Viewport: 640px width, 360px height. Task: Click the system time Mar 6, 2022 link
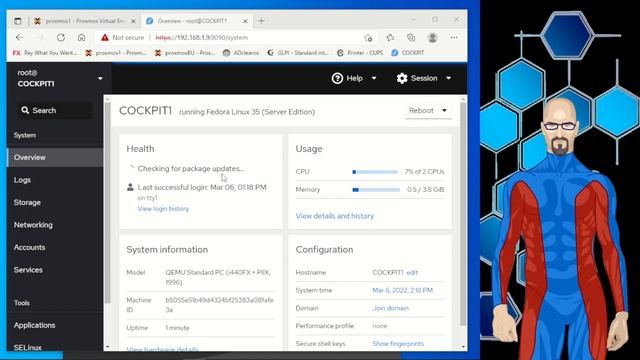pyautogui.click(x=402, y=290)
